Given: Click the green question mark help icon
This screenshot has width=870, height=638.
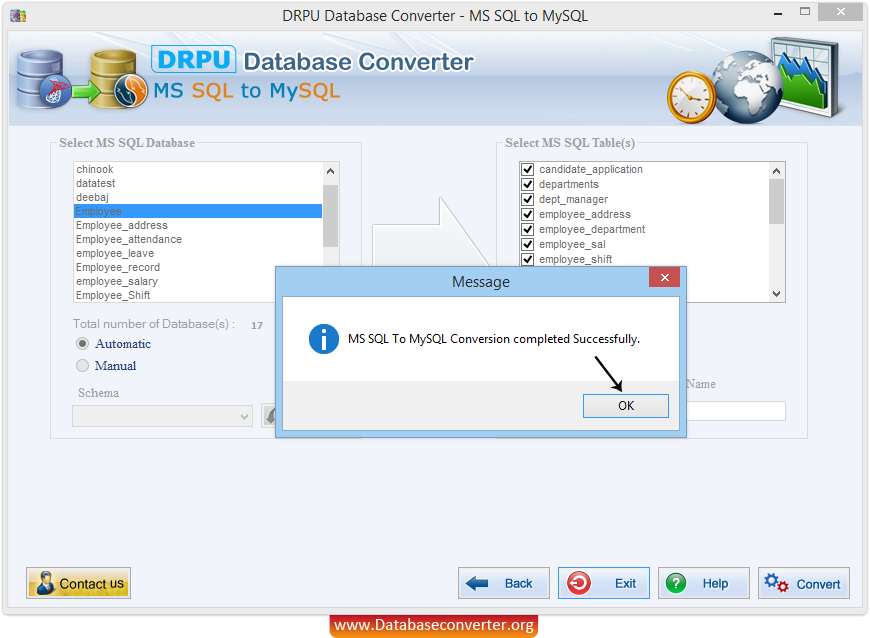Looking at the screenshot, I should coord(676,583).
